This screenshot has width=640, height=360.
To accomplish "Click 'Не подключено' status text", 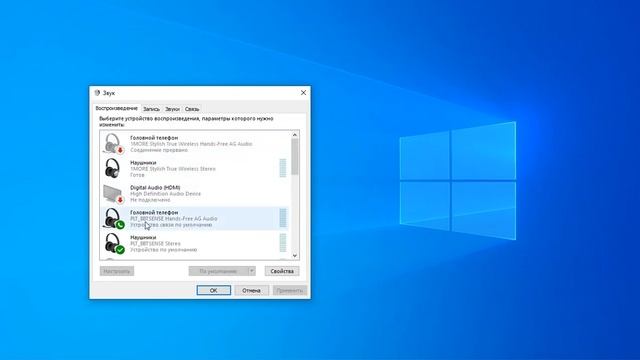I will tap(150, 200).
